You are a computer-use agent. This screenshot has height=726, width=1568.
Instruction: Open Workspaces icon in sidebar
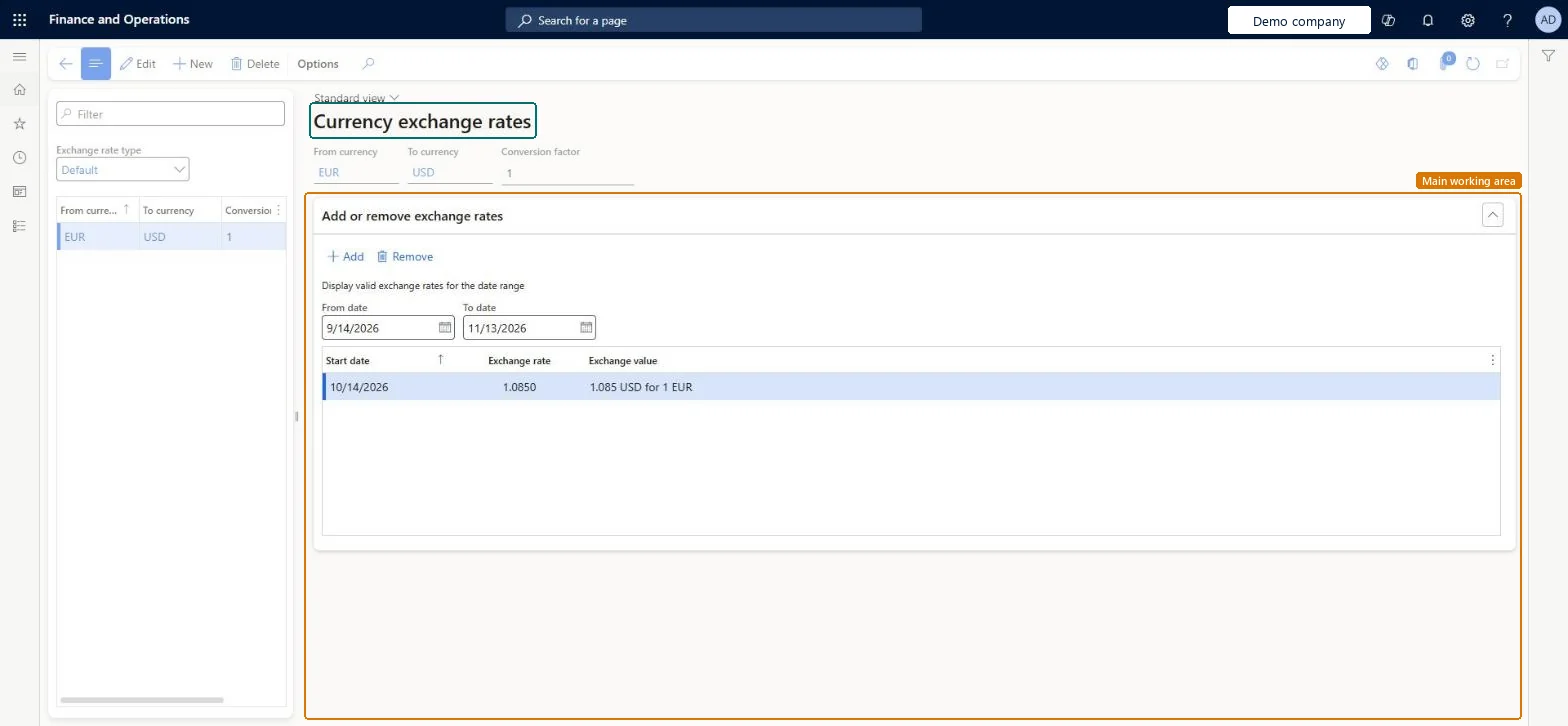pos(19,192)
